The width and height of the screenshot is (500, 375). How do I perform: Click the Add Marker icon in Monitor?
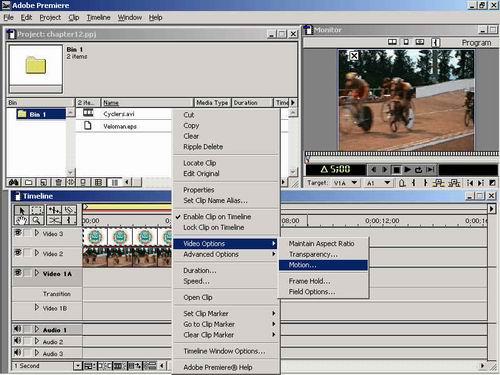tap(402, 183)
